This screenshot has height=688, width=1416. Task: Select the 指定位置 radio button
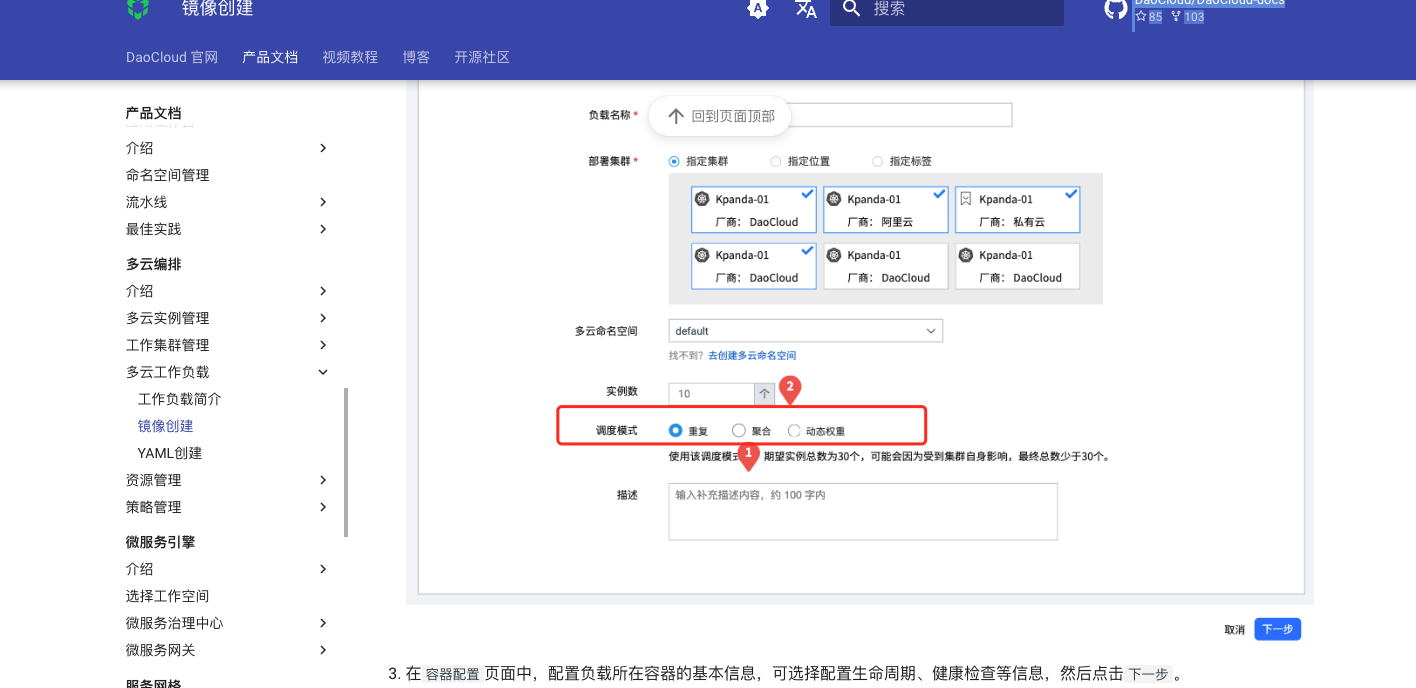pyautogui.click(x=776, y=161)
